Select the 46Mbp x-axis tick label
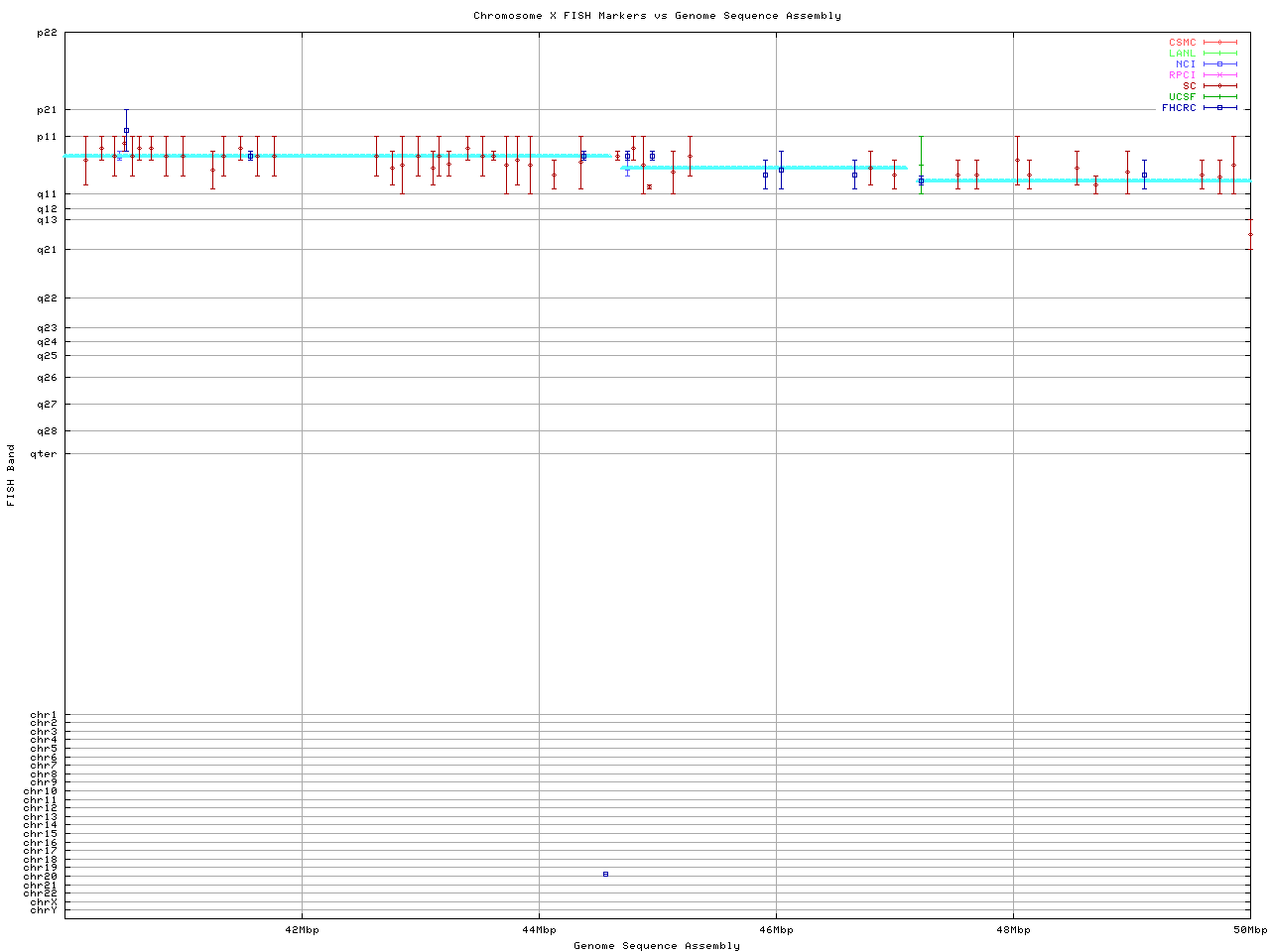Image resolution: width=1270 pixels, height=952 pixels. click(x=776, y=930)
